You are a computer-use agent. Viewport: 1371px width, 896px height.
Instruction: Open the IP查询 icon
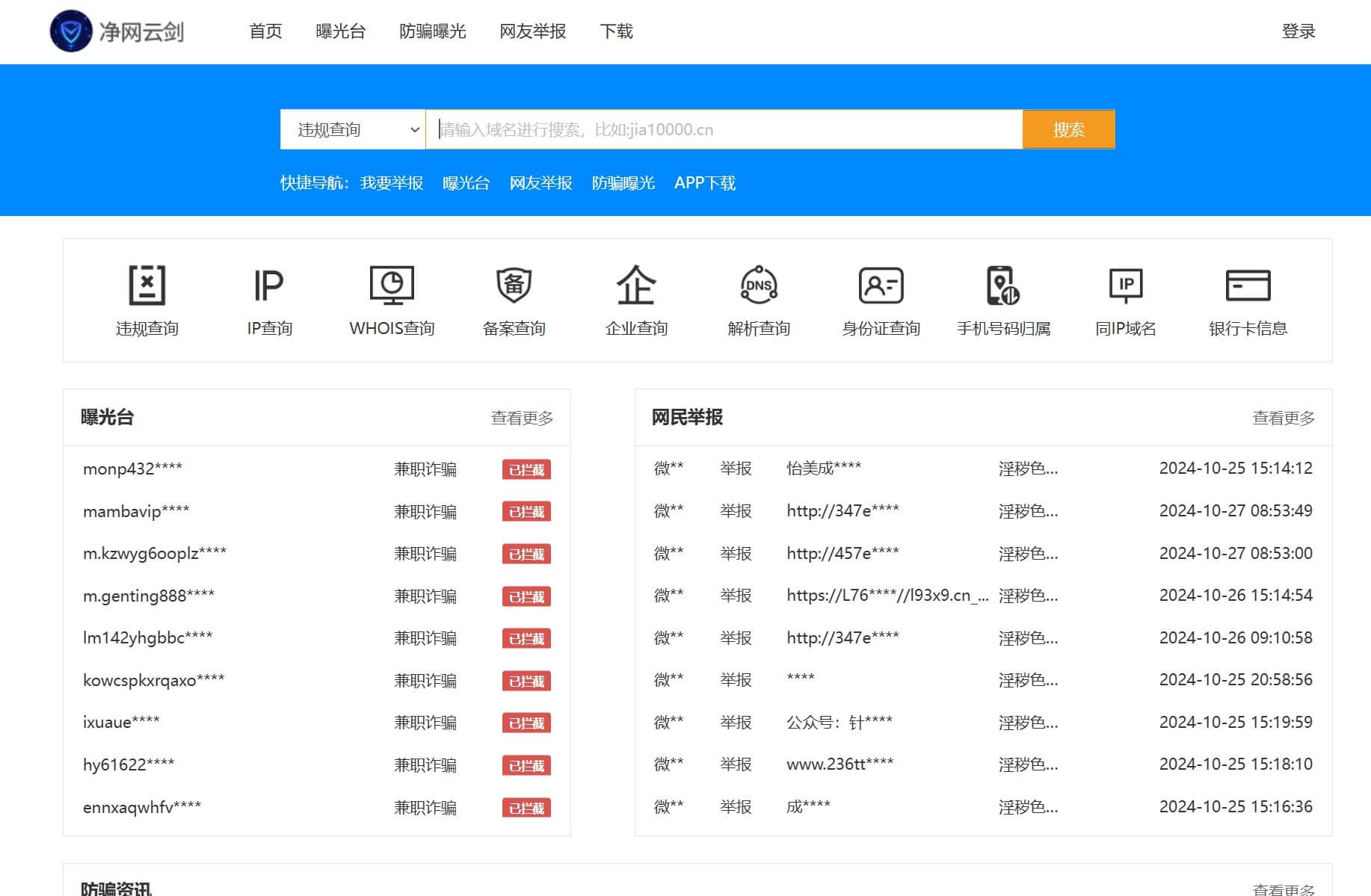pyautogui.click(x=269, y=285)
